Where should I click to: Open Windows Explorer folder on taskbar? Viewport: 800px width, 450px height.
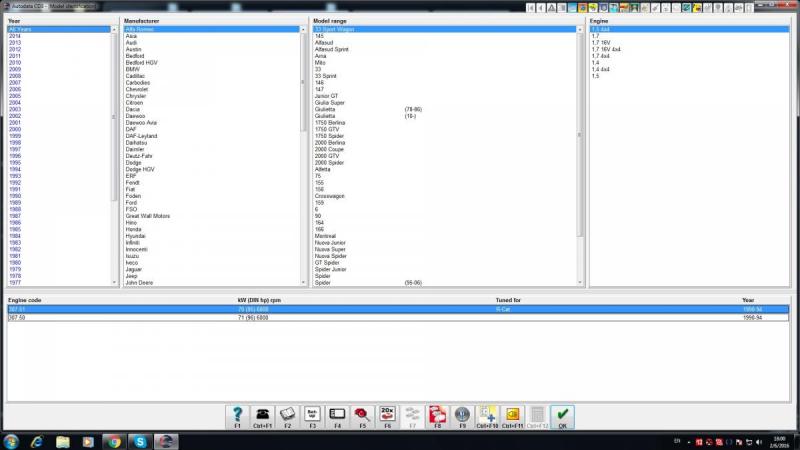(x=63, y=442)
